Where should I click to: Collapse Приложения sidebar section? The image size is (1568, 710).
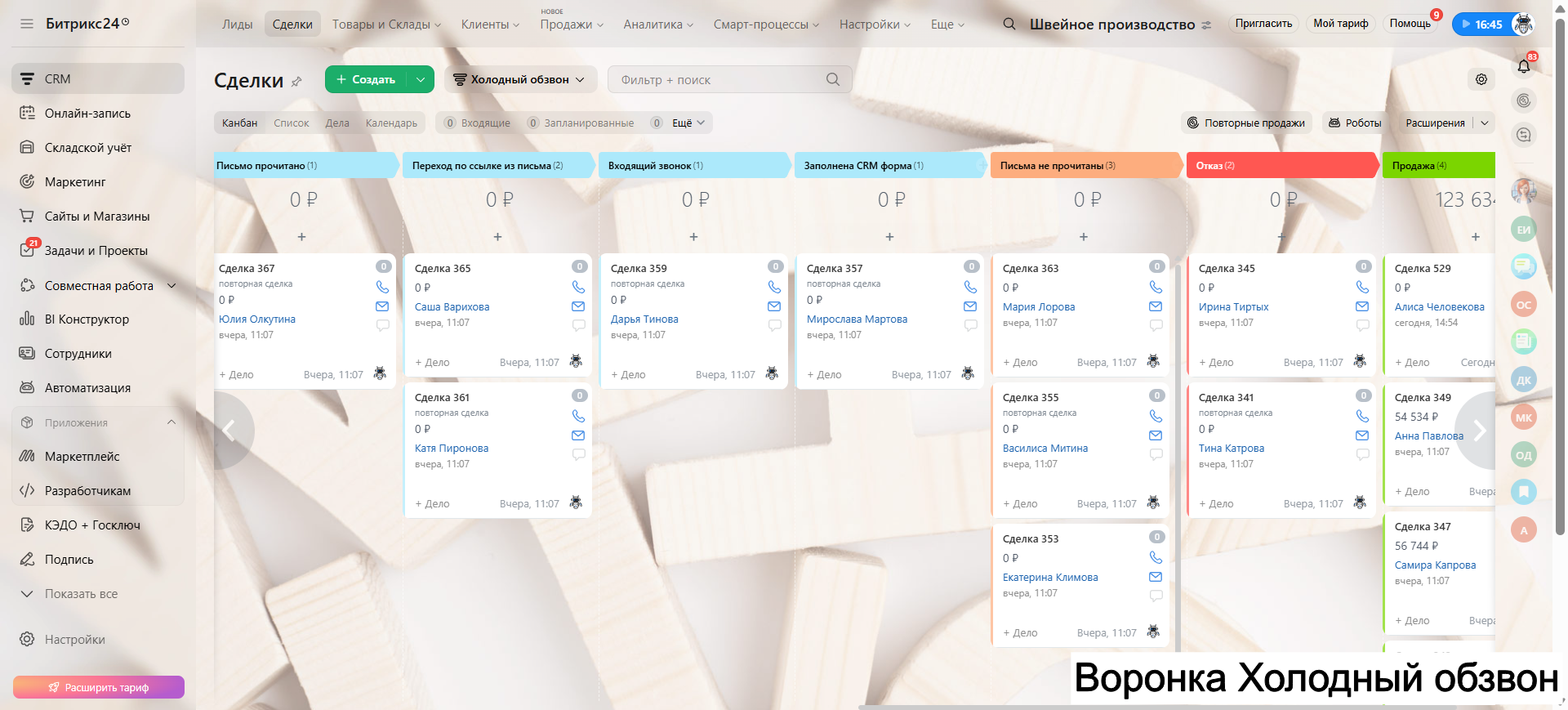coord(171,422)
